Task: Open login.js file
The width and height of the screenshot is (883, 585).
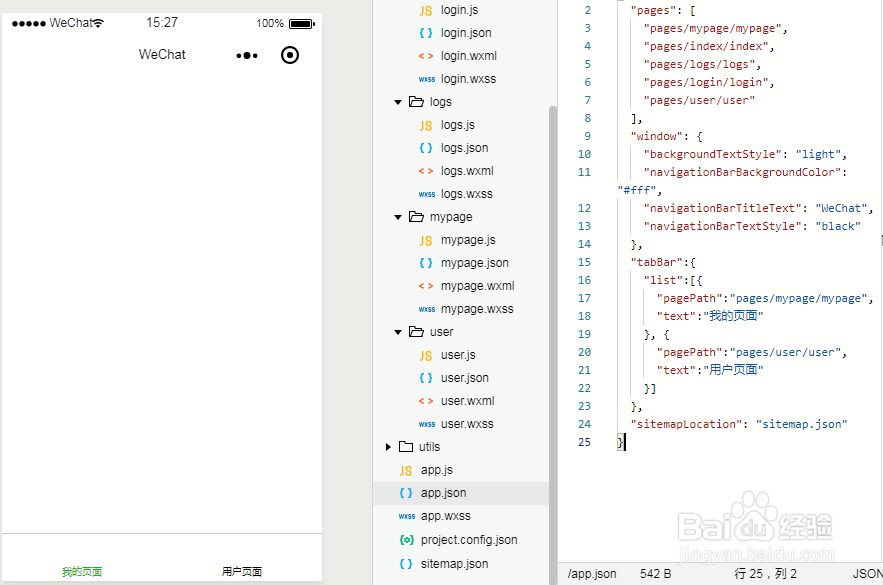Action: click(x=460, y=10)
